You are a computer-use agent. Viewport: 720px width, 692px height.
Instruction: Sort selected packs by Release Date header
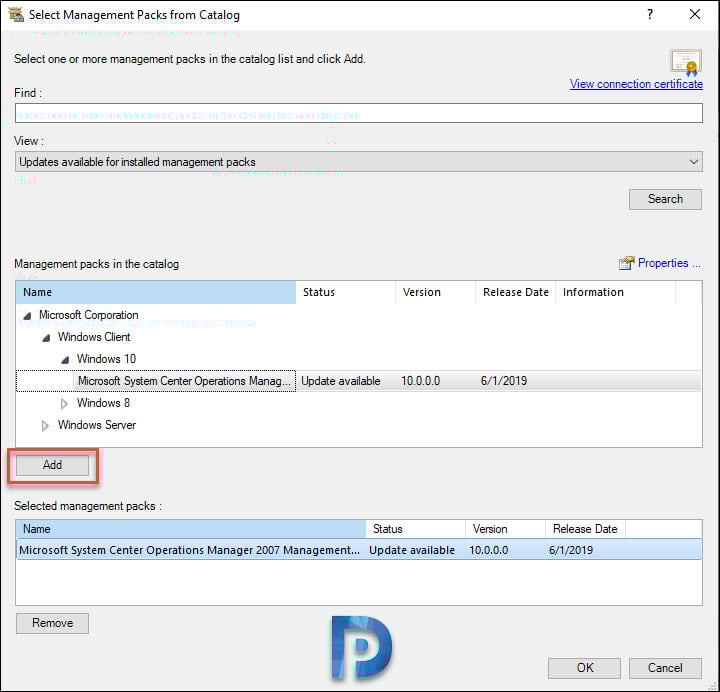585,529
